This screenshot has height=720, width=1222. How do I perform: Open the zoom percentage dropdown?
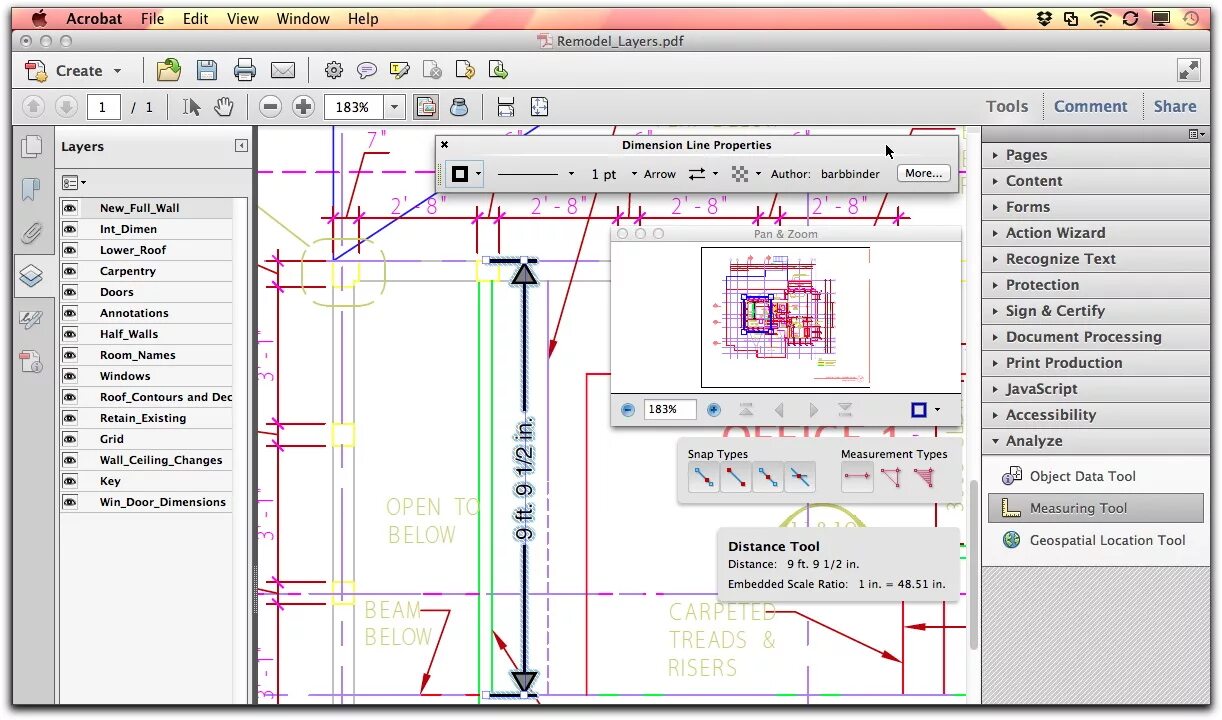pos(395,107)
